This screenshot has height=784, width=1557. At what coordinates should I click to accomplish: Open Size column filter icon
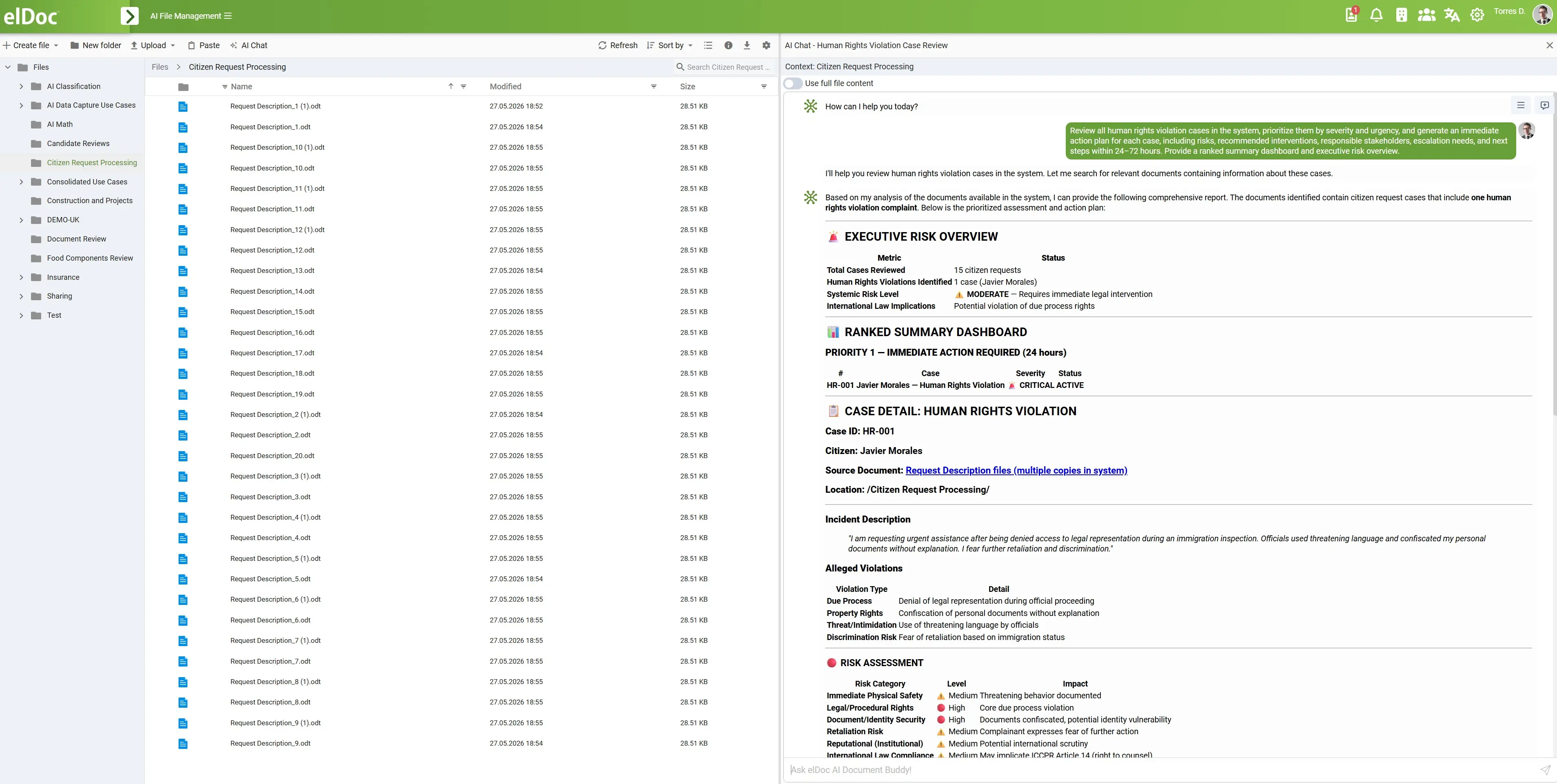pos(764,86)
